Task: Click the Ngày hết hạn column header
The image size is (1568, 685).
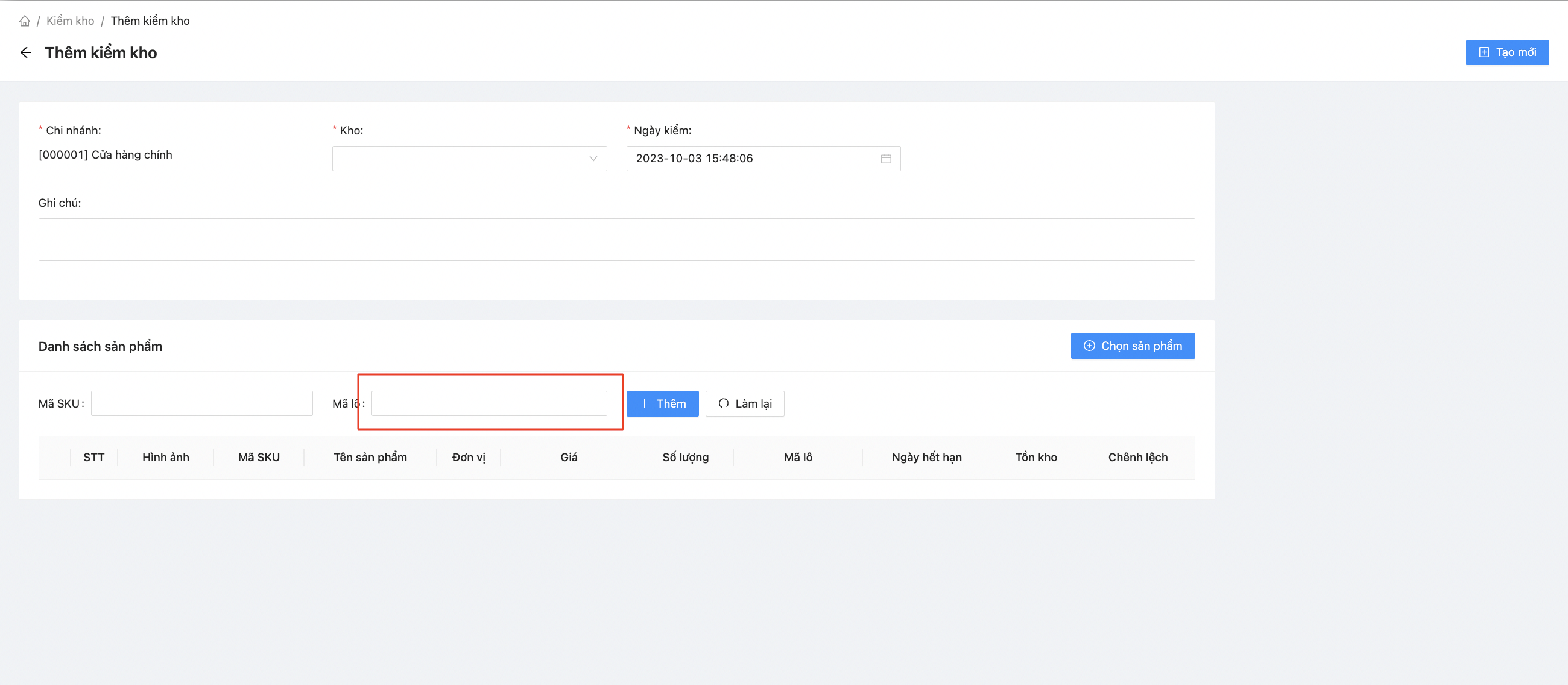Action: pos(926,457)
